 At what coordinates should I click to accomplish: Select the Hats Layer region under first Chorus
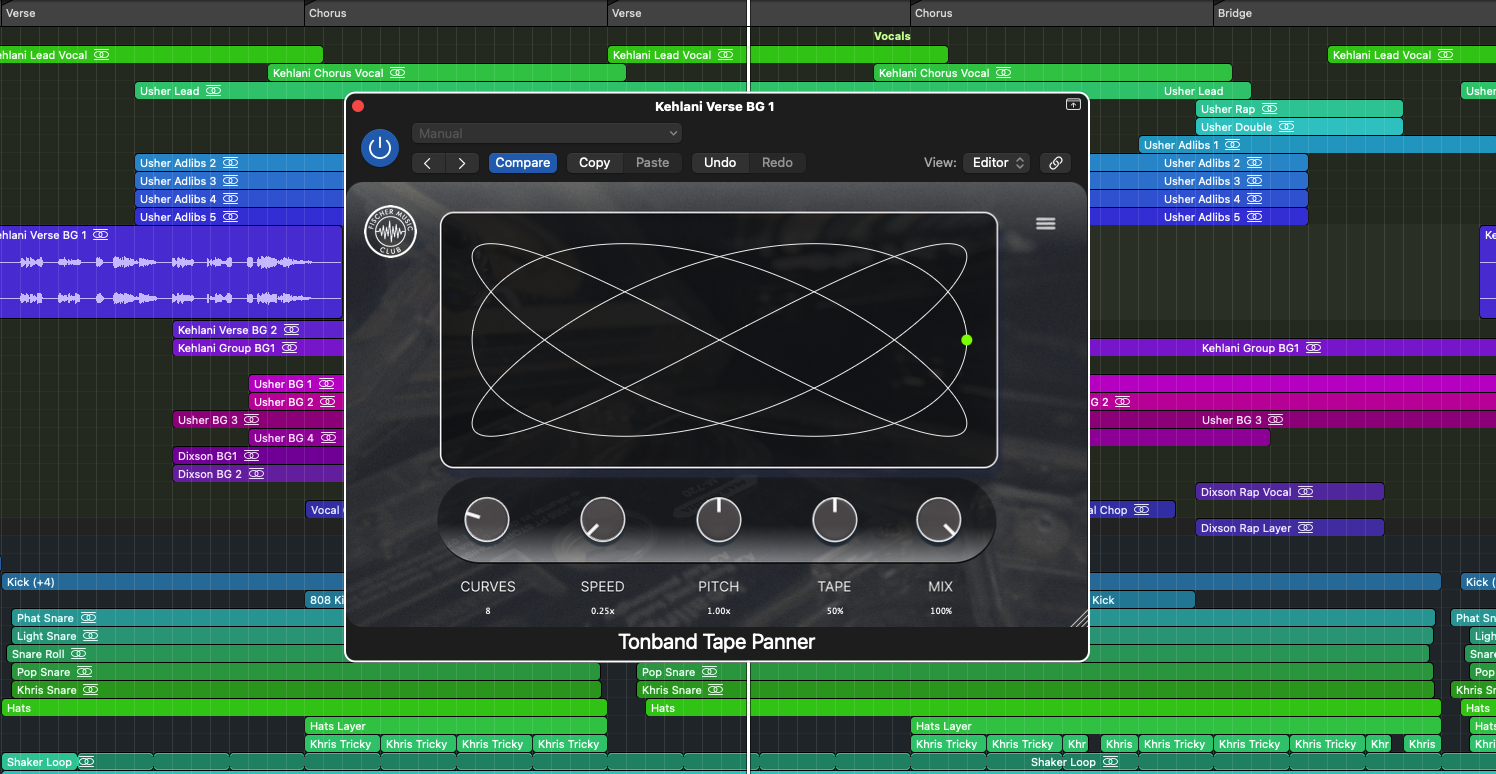pos(456,726)
